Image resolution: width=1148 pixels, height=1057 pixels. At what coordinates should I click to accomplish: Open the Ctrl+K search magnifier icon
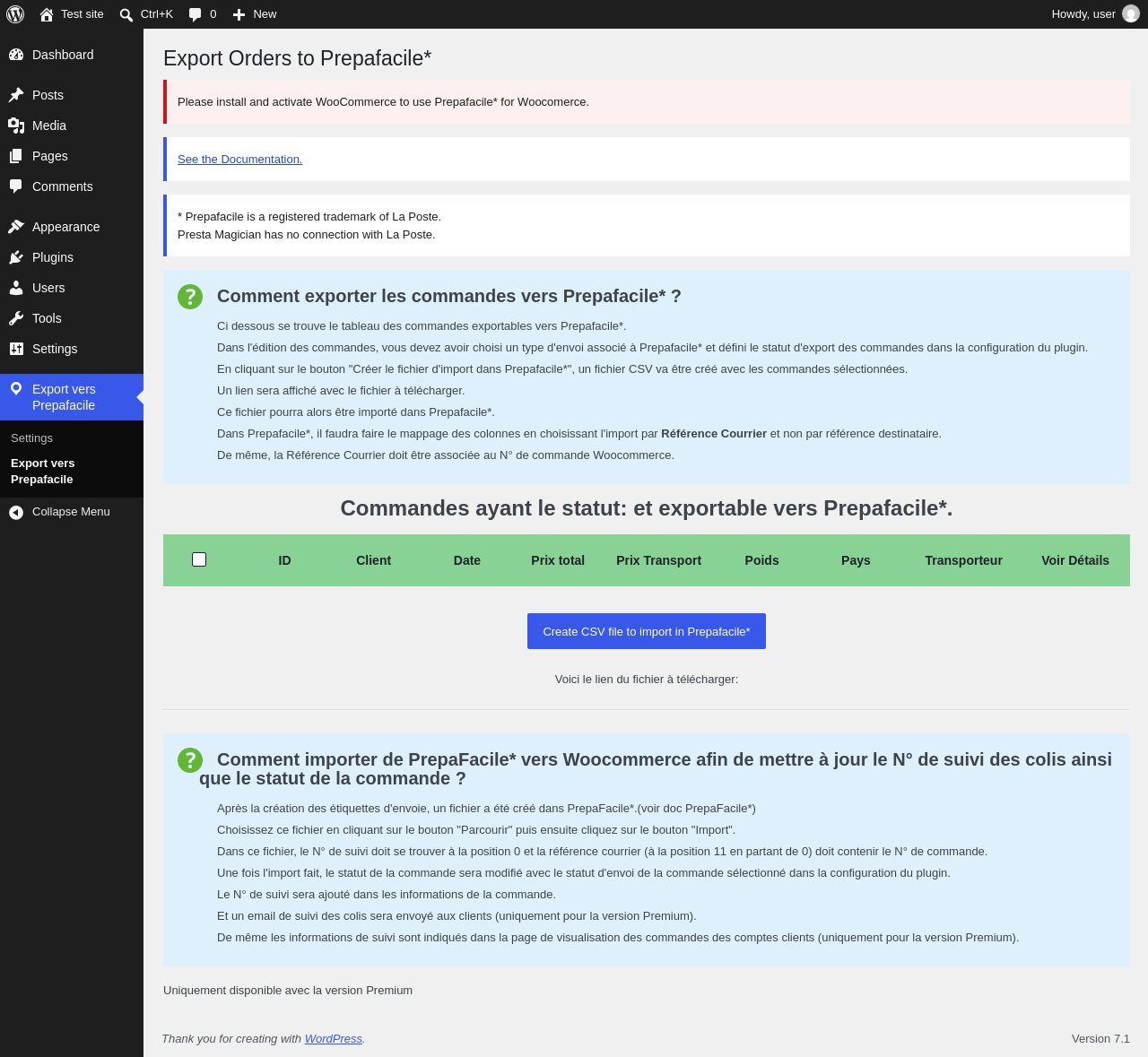pyautogui.click(x=126, y=14)
